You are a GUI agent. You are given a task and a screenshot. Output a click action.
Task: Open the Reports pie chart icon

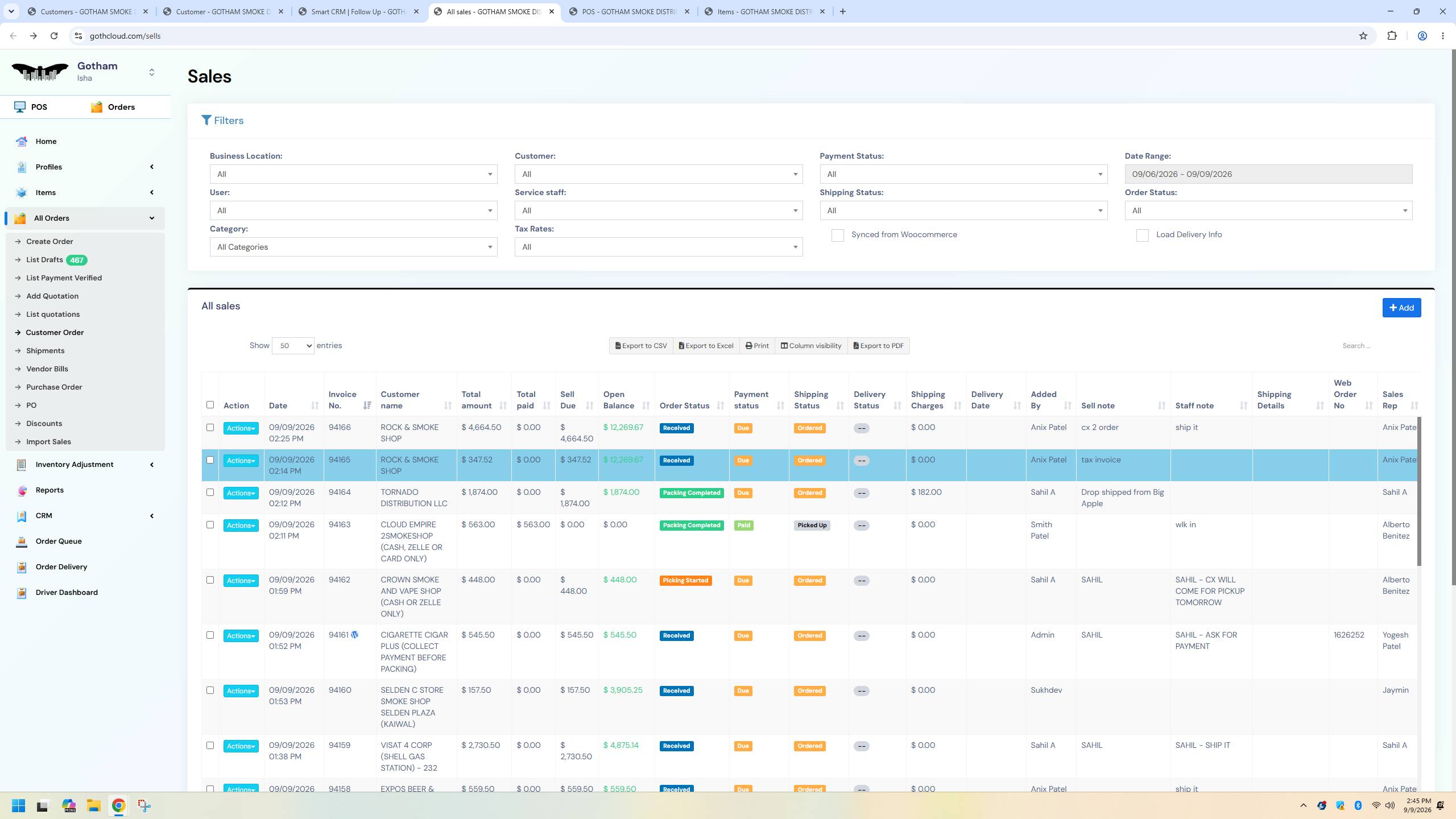point(22,490)
